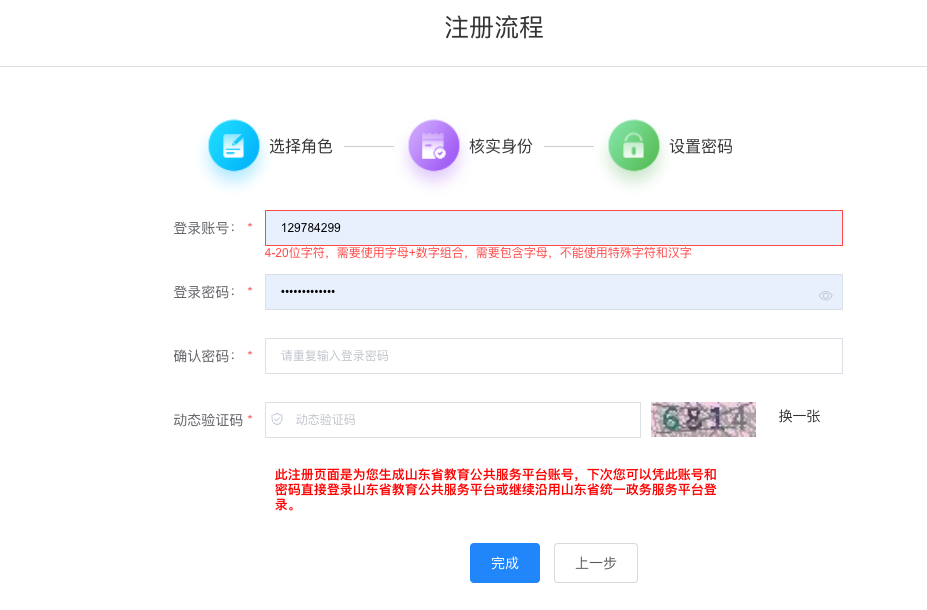This screenshot has height=610, width=927.
Task: Focus the 确认密码 input field
Action: coord(553,356)
